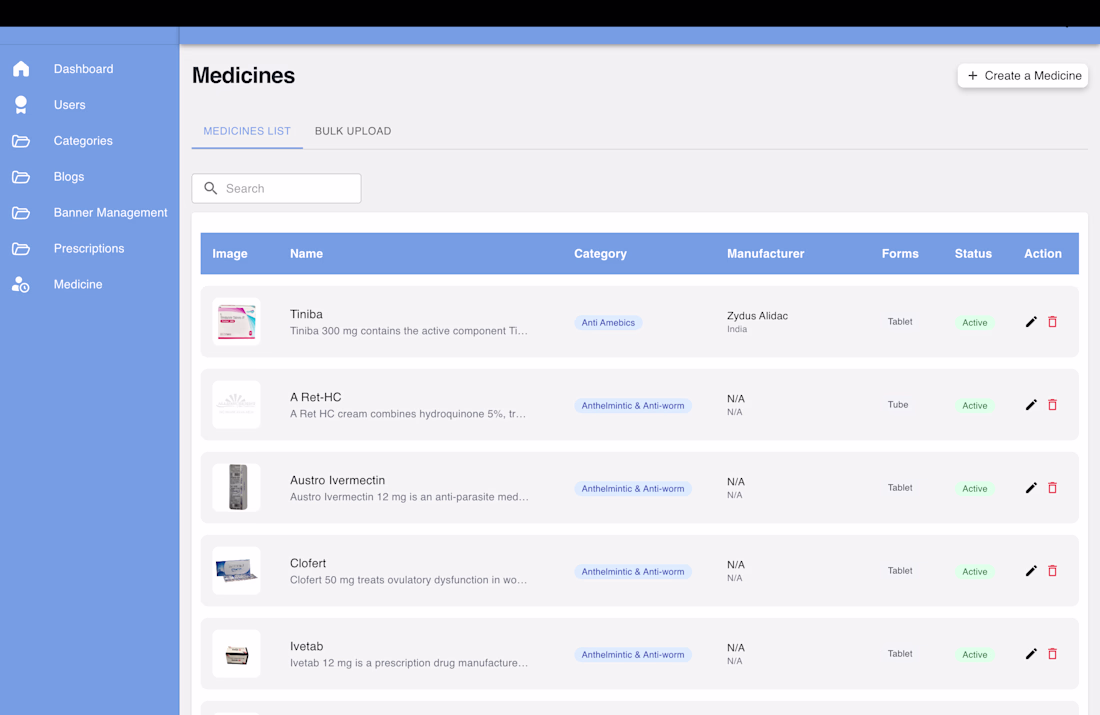Open the Tiniba product thumbnail

pyautogui.click(x=236, y=321)
